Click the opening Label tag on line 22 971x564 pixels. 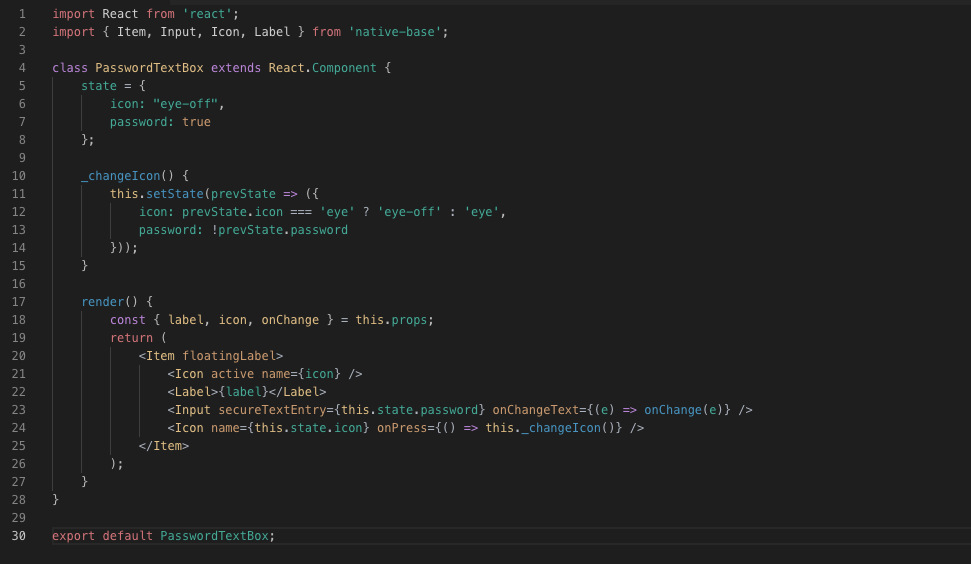click(x=193, y=392)
